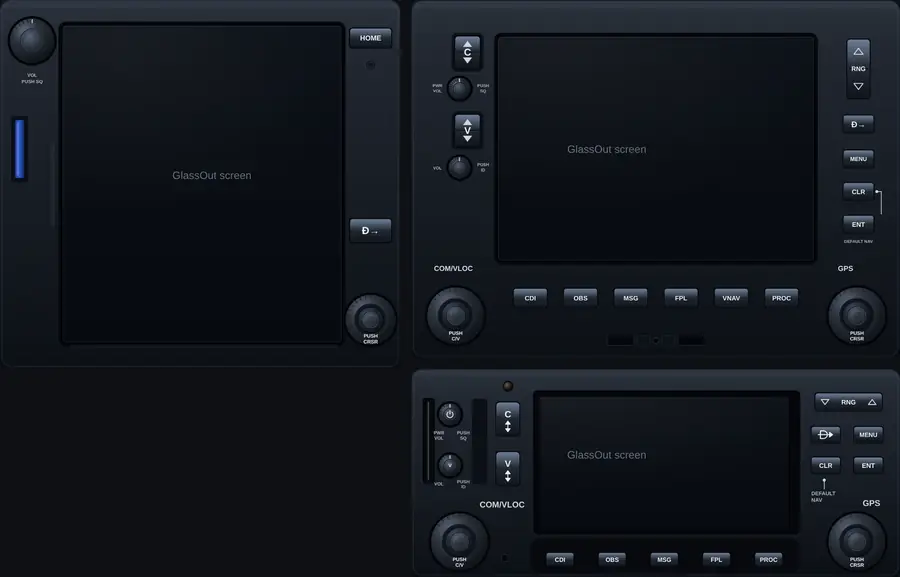900x577 pixels.
Task: Click the RNG up arrow on upper right unit
Action: click(x=858, y=52)
